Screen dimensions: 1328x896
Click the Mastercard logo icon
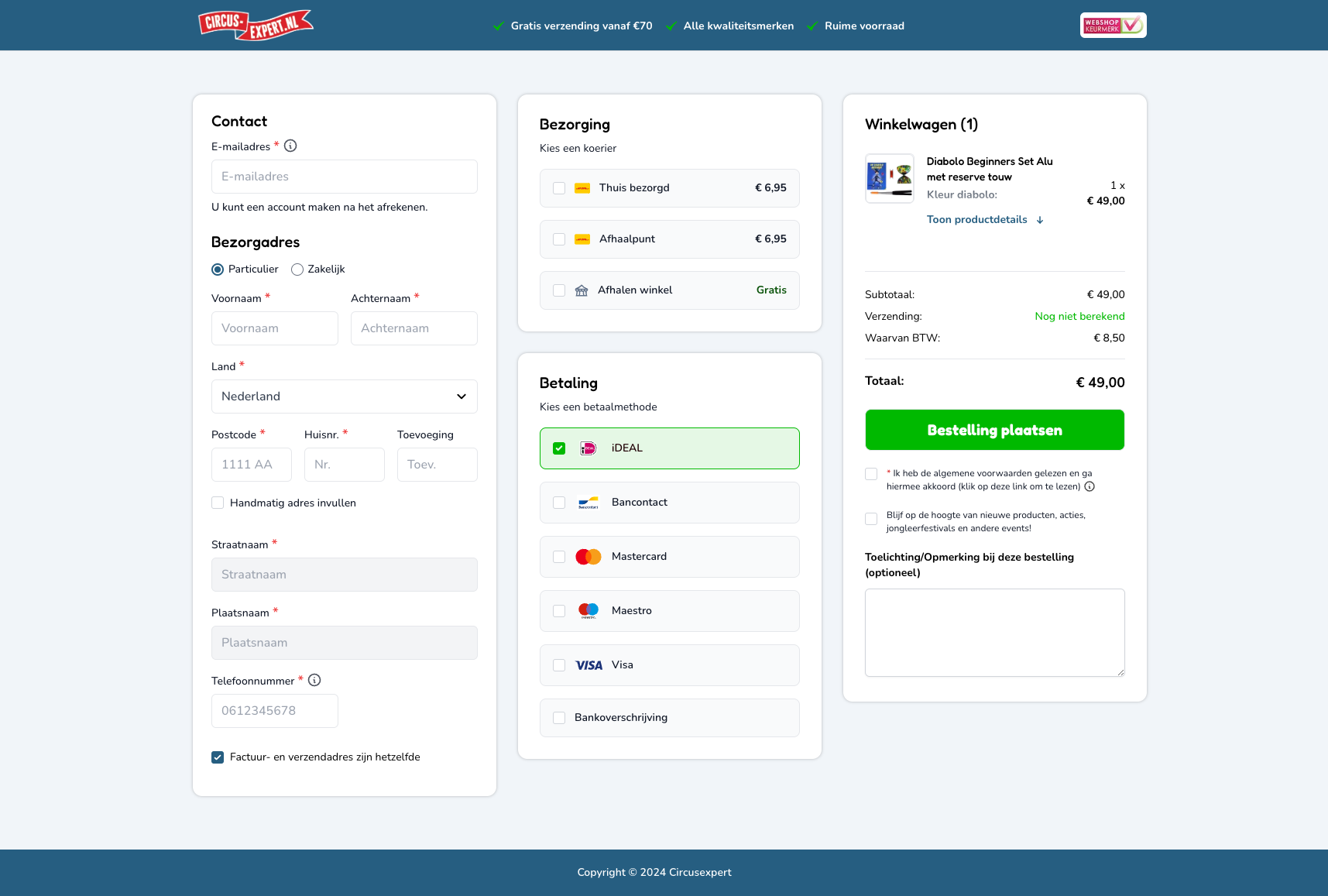588,557
